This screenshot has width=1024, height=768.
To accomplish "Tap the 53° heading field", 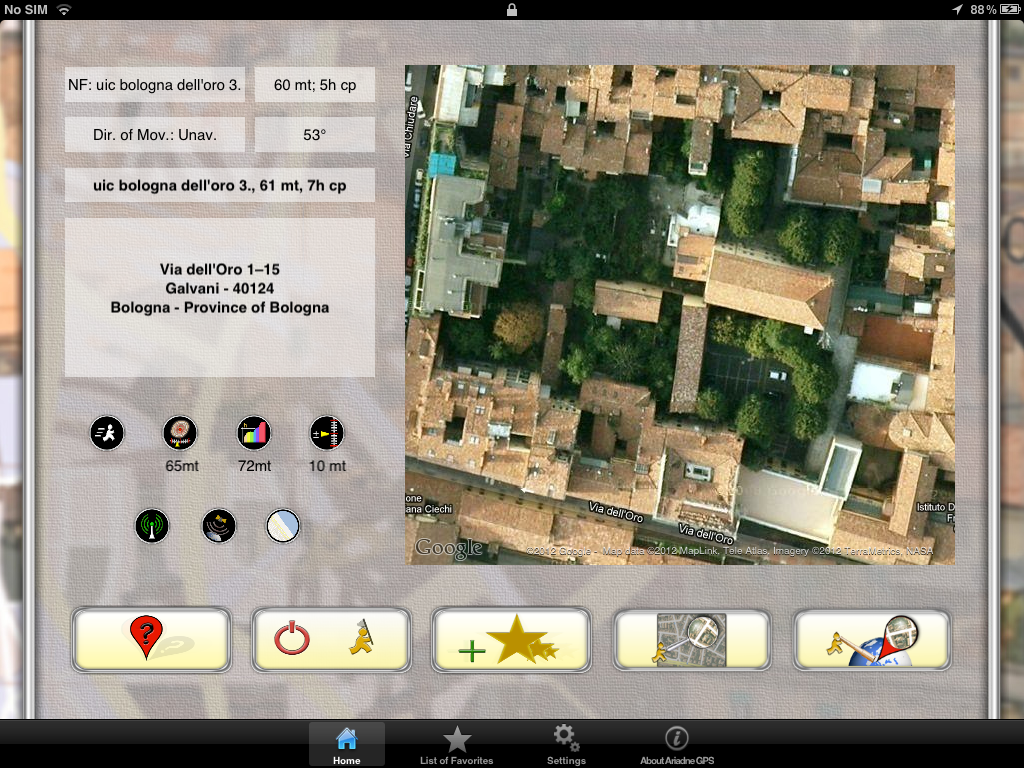I will (x=315, y=135).
